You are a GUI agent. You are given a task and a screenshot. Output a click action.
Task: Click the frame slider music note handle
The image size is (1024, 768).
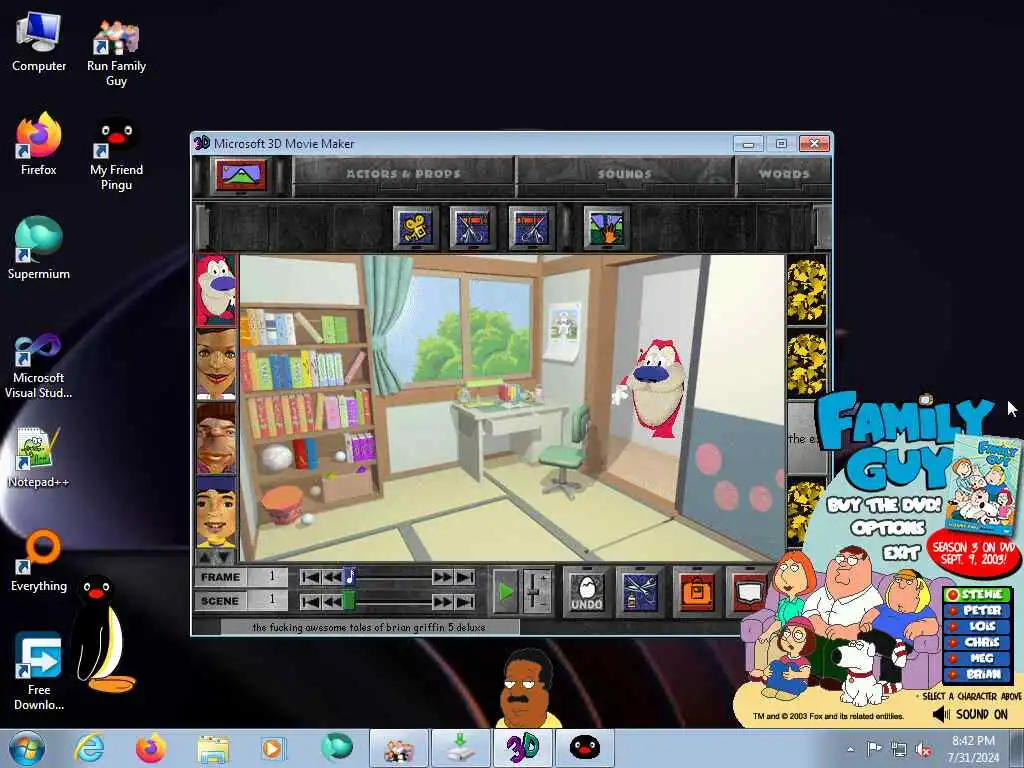point(349,577)
